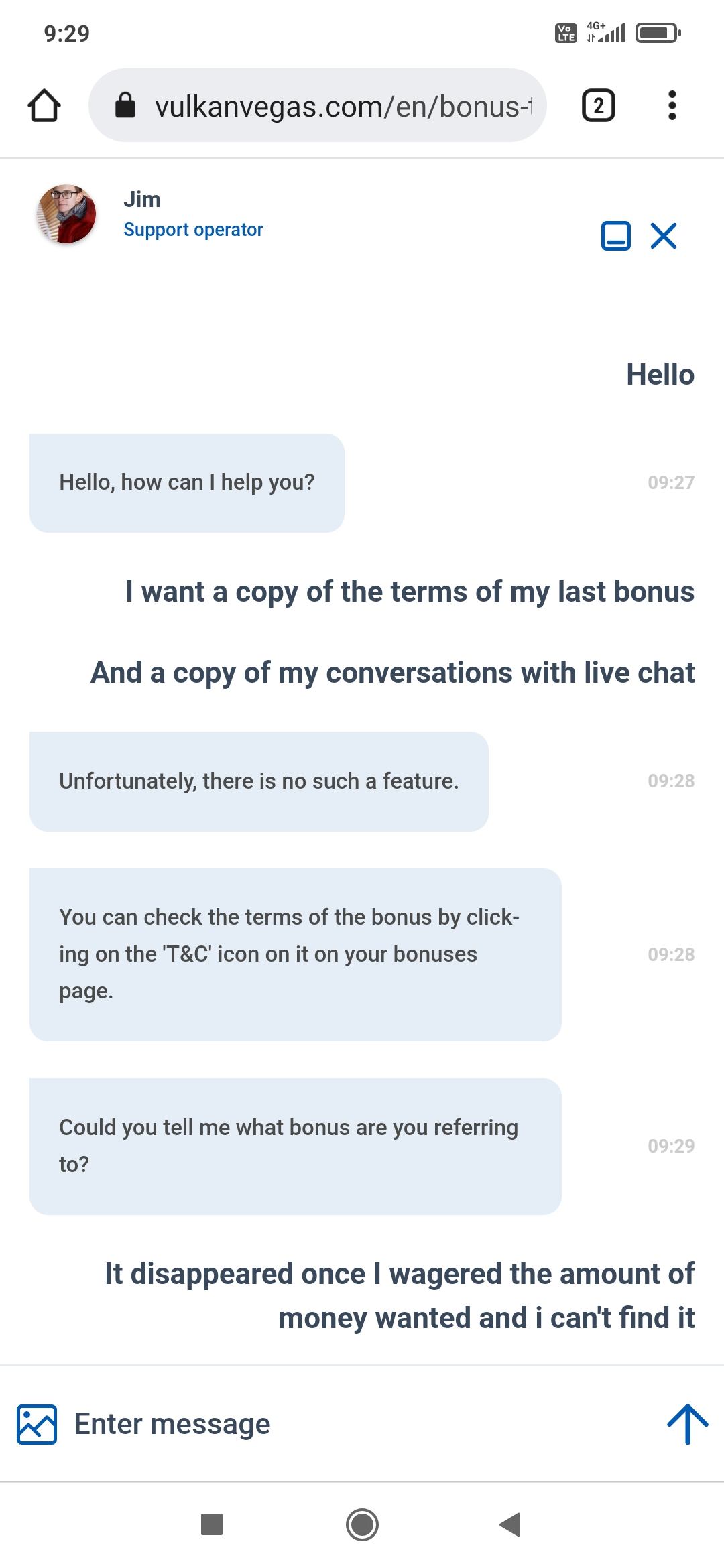Tap the 'It disappeared once I wagered' message
This screenshot has height=1568, width=724.
(400, 1295)
